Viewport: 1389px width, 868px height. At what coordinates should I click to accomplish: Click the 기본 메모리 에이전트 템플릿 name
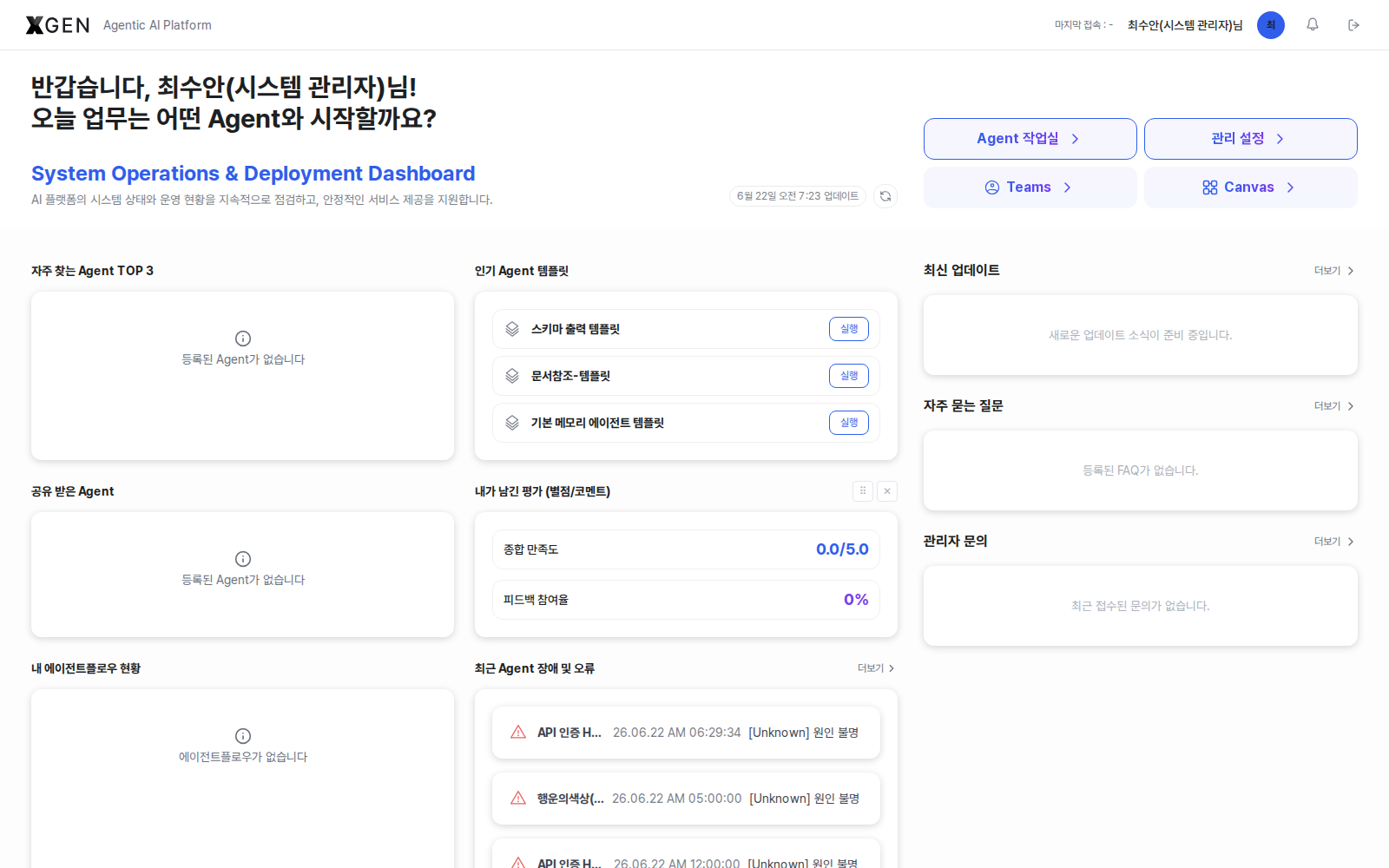pyautogui.click(x=597, y=423)
